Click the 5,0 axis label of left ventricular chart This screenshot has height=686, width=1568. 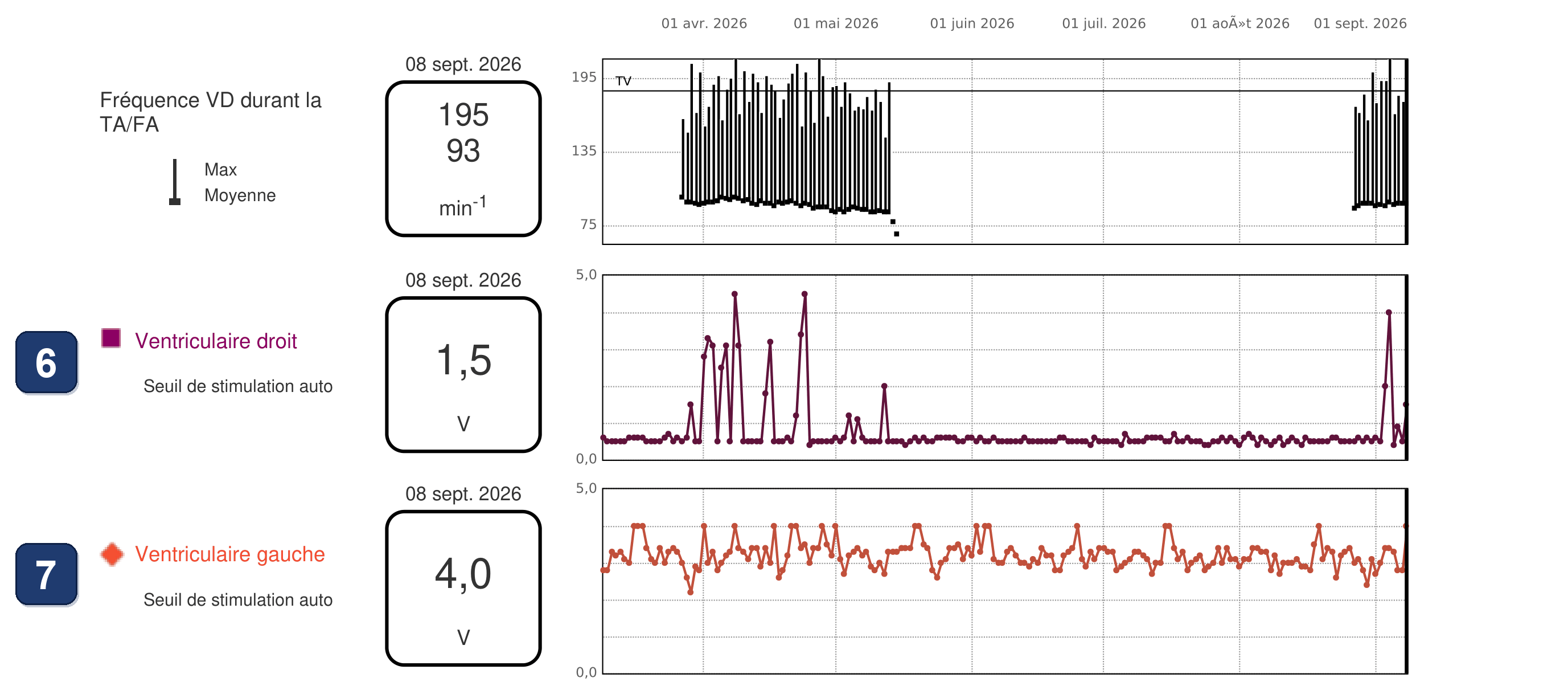(x=586, y=488)
